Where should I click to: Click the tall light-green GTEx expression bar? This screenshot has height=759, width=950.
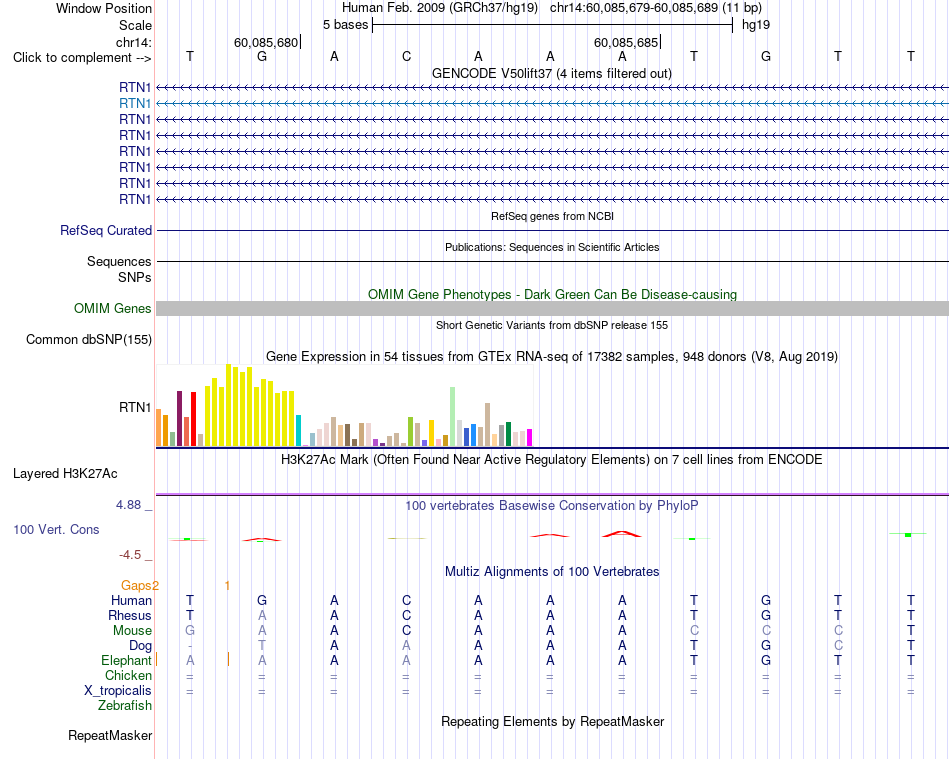tap(453, 417)
